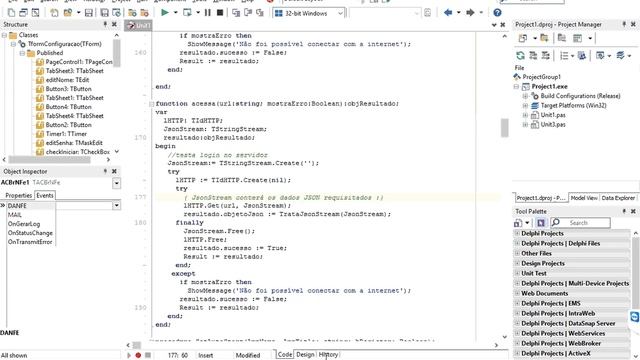Expand the Delphi Projects | Delphi Files category
640x360 pixels.
pyautogui.click(x=517, y=243)
